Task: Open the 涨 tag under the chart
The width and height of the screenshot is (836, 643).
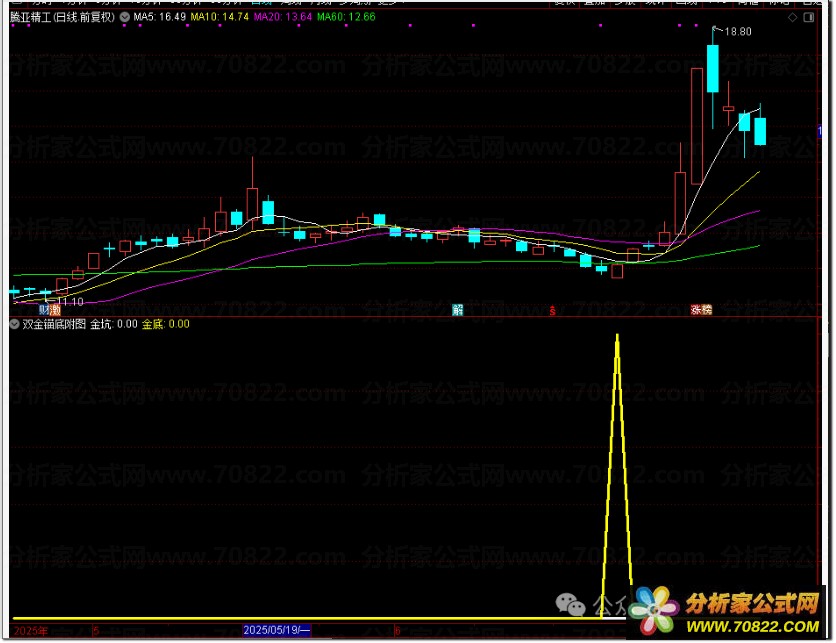Action: pyautogui.click(x=696, y=310)
